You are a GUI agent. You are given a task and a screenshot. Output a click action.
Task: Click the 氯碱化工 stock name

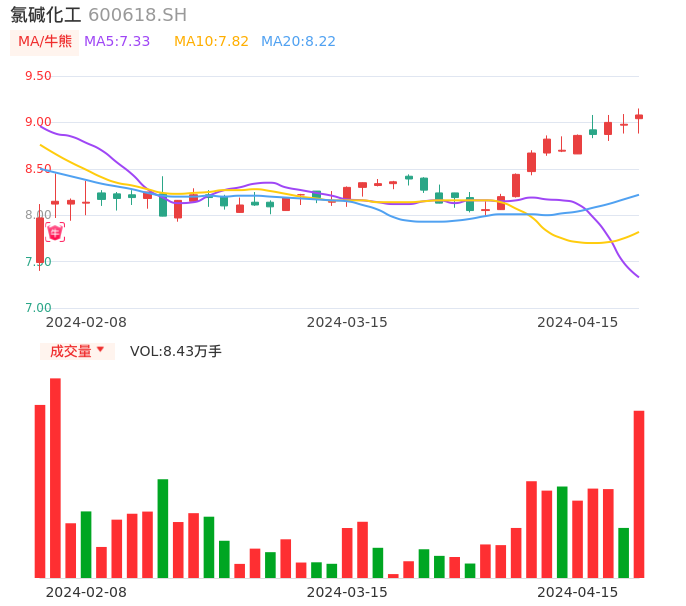coord(46,15)
